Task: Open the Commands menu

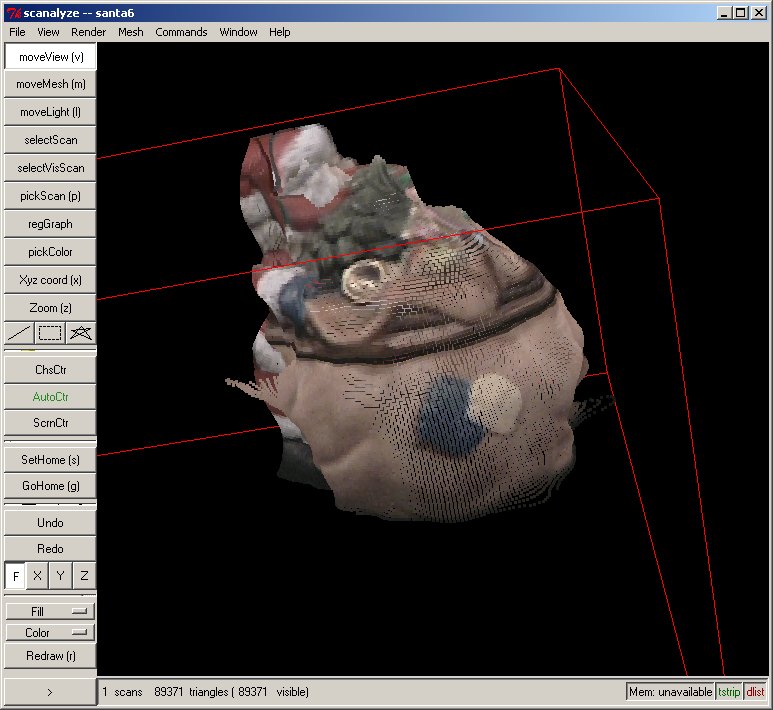Action: point(181,32)
